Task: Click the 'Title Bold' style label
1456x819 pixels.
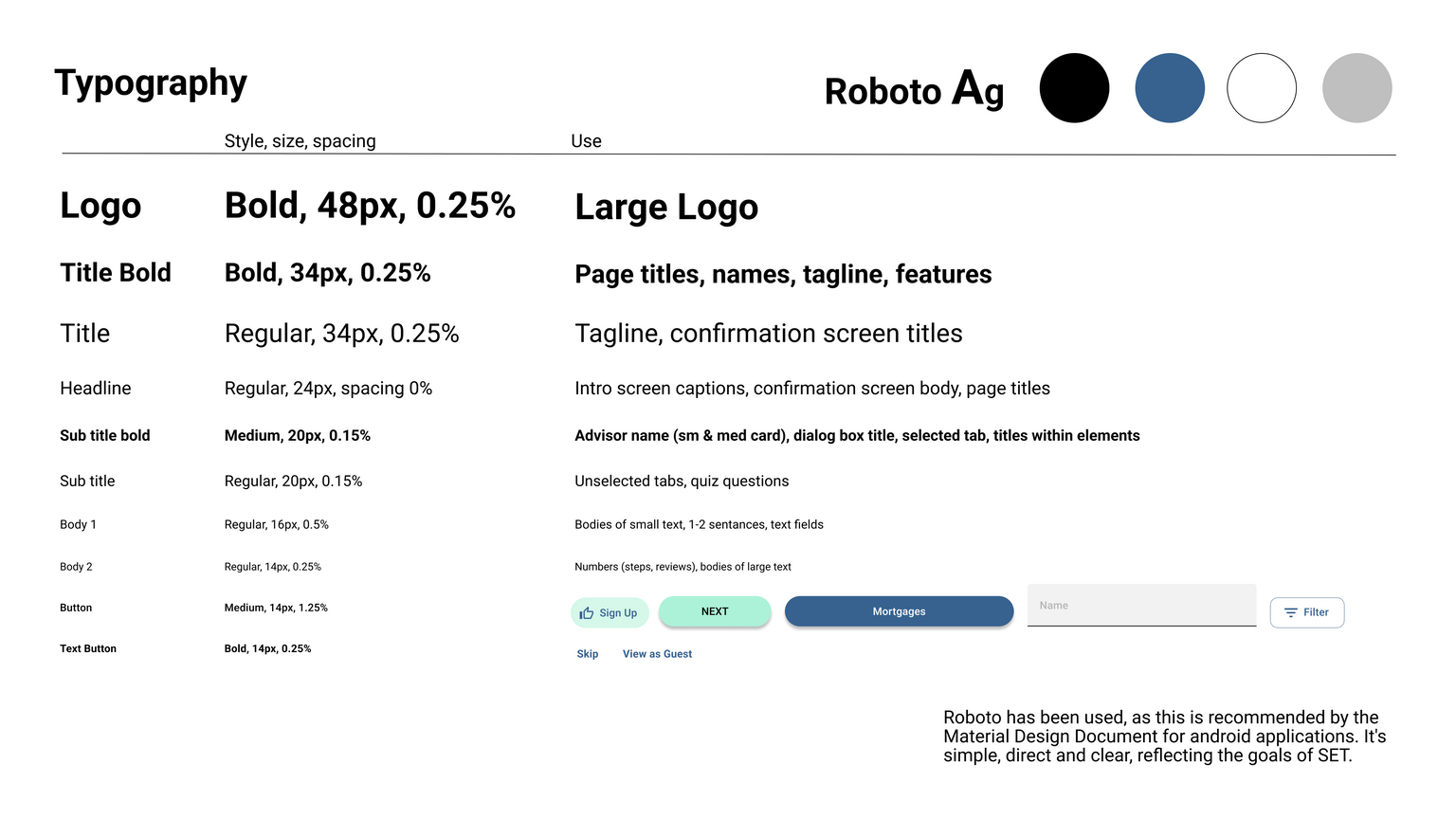Action: tap(116, 273)
